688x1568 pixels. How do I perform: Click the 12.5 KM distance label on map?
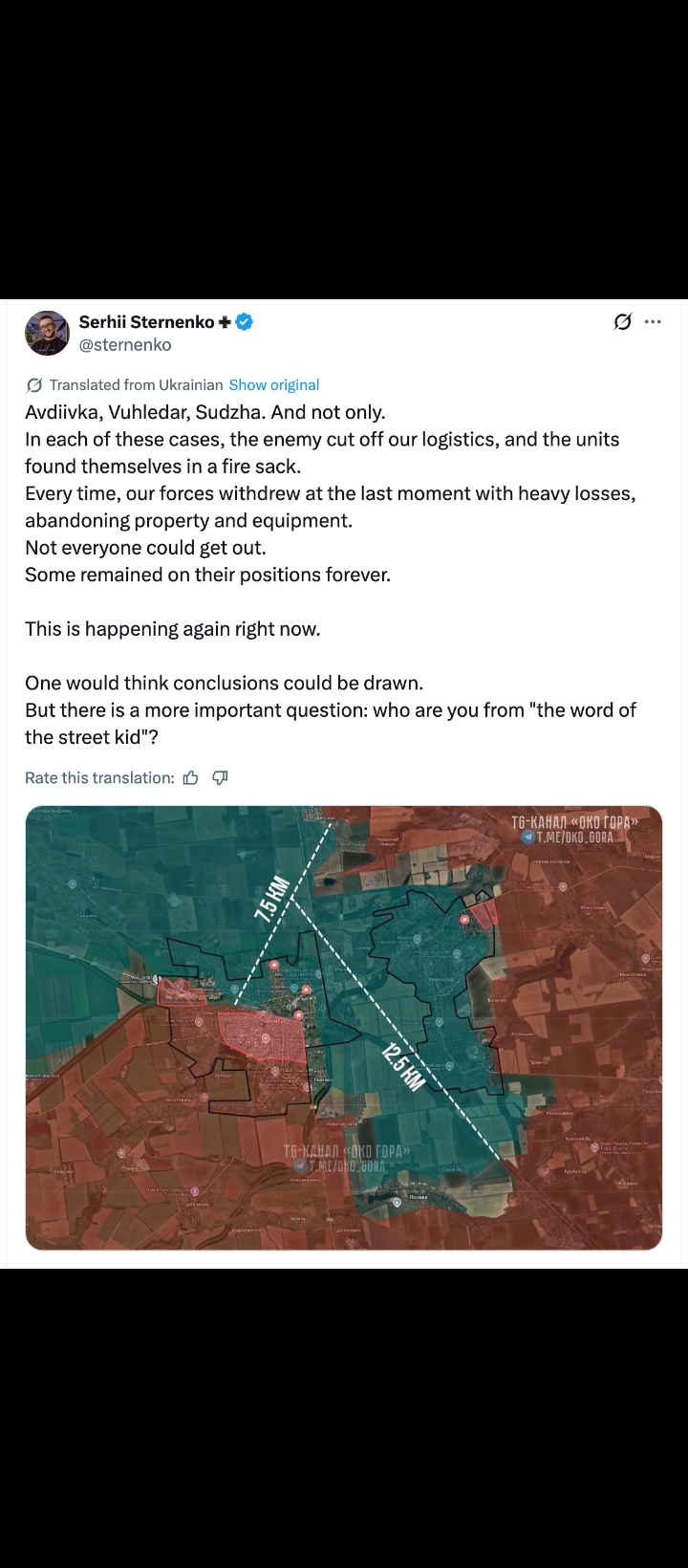tap(402, 1067)
